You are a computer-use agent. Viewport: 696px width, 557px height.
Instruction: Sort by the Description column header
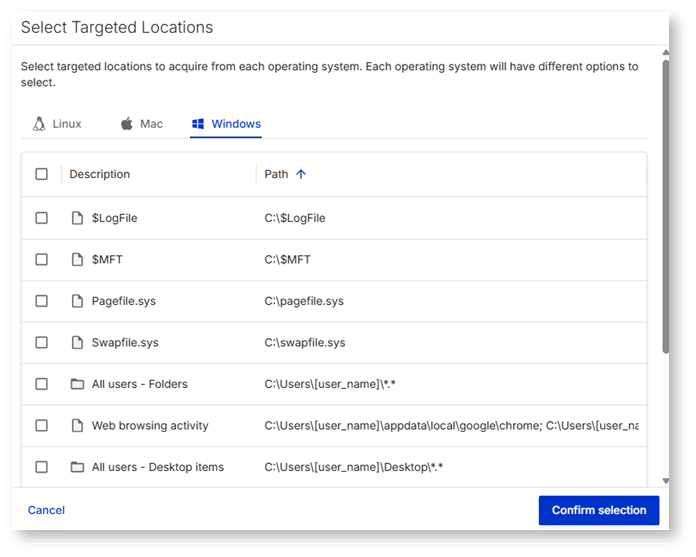point(99,174)
